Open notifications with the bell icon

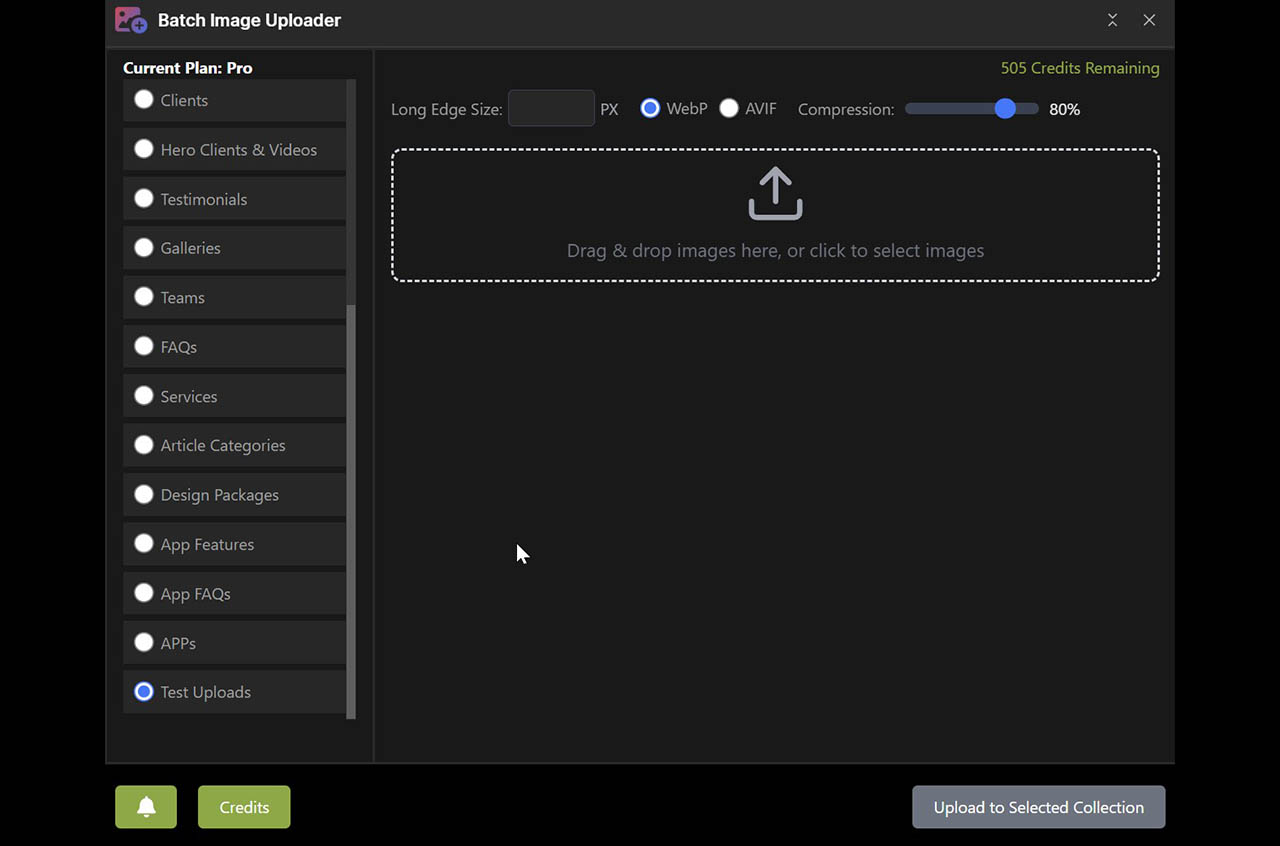point(146,807)
